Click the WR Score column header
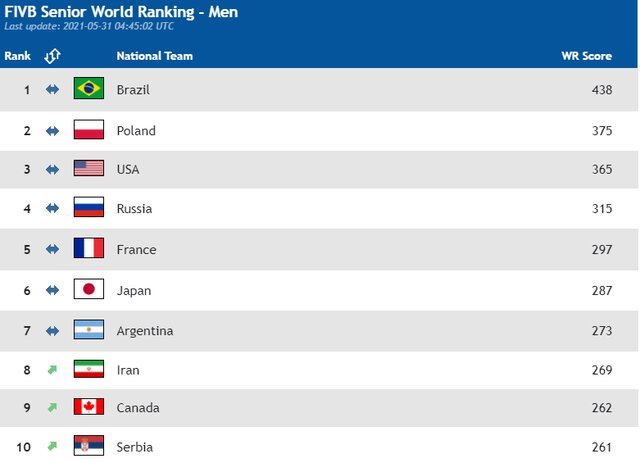Image resolution: width=640 pixels, height=463 pixels. pyautogui.click(x=586, y=56)
